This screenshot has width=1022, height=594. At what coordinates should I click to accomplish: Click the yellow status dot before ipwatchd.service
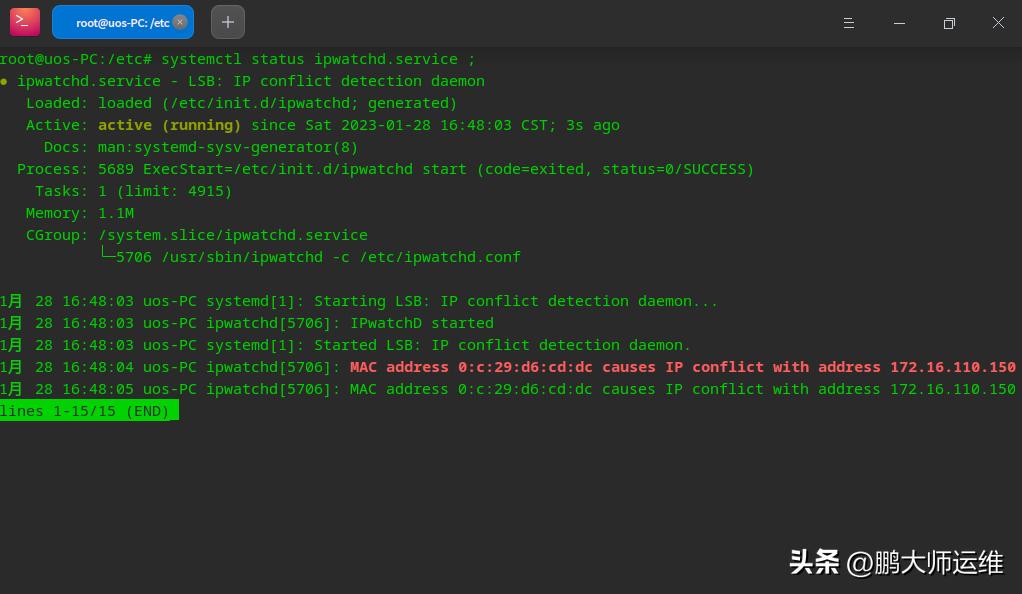(x=5, y=81)
